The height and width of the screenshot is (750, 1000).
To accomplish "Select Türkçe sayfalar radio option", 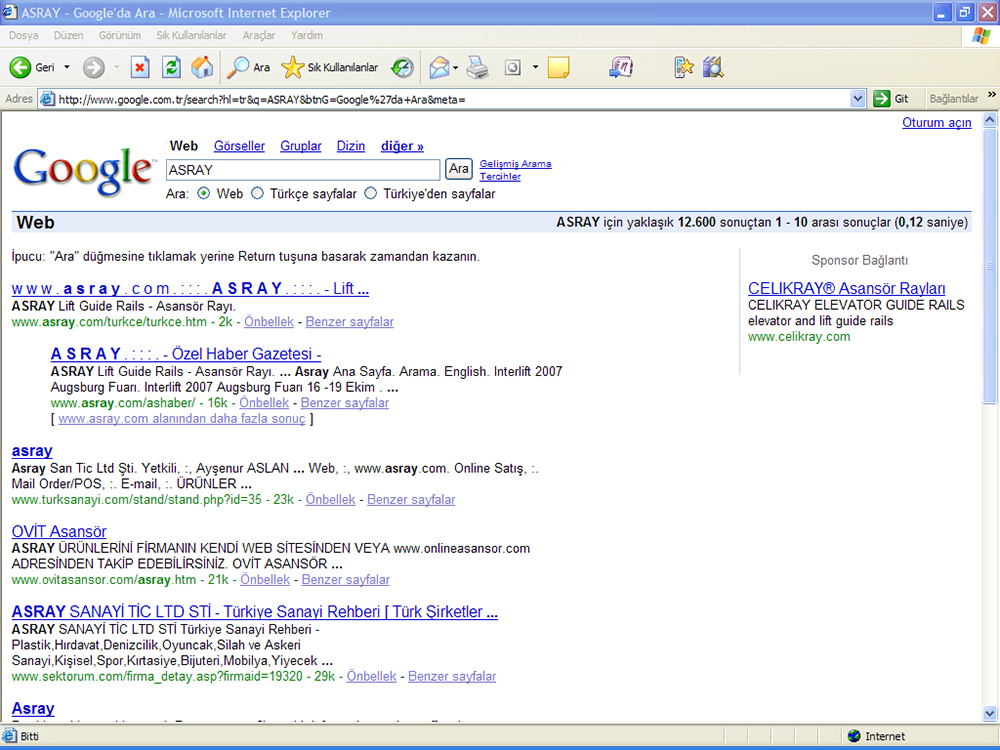I will (257, 193).
